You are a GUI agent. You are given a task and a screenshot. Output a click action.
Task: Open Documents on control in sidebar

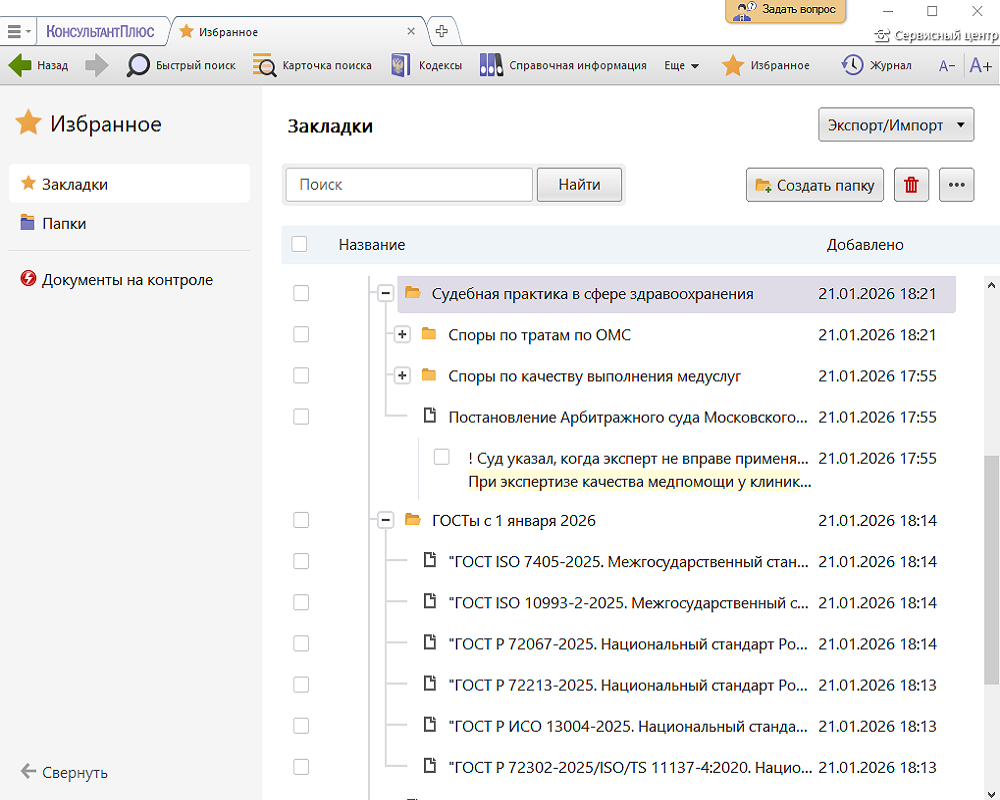[x=126, y=280]
